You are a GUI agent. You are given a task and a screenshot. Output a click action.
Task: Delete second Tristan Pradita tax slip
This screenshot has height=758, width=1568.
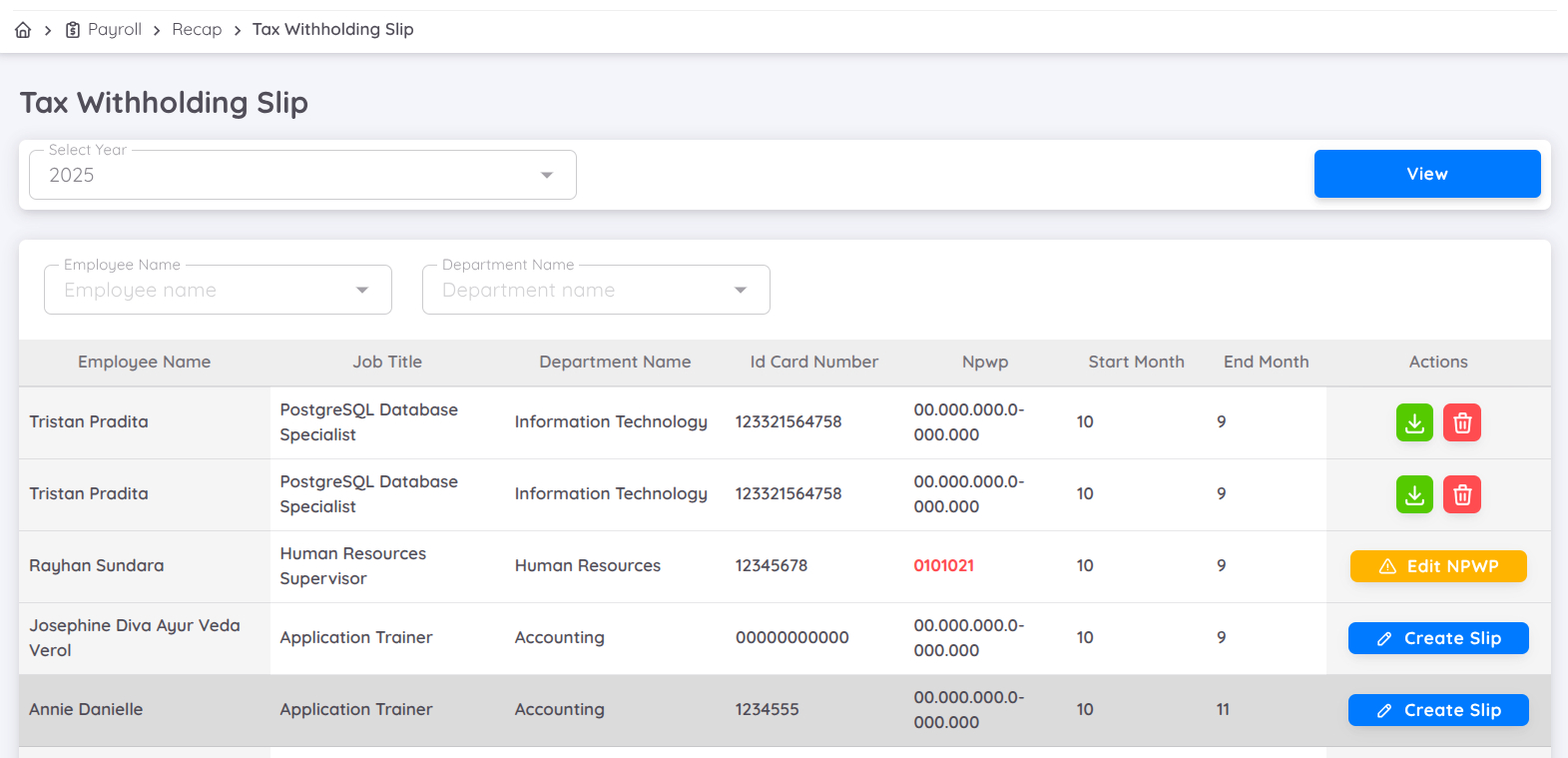[x=1461, y=494]
